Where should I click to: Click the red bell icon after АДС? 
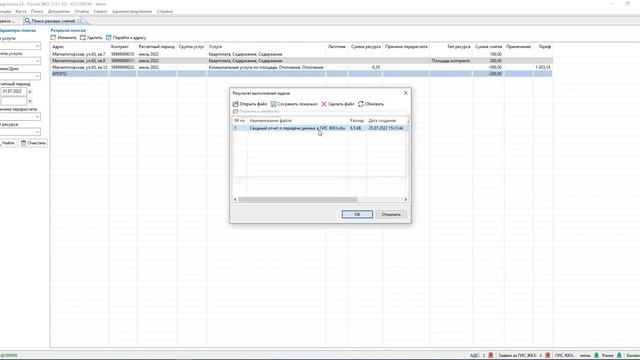(x=491, y=356)
